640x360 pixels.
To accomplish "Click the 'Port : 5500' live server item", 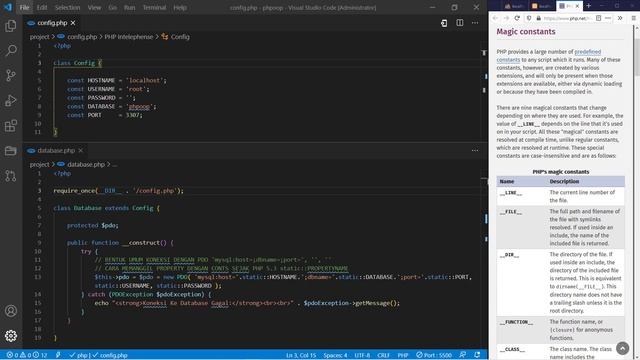I will click(434, 355).
